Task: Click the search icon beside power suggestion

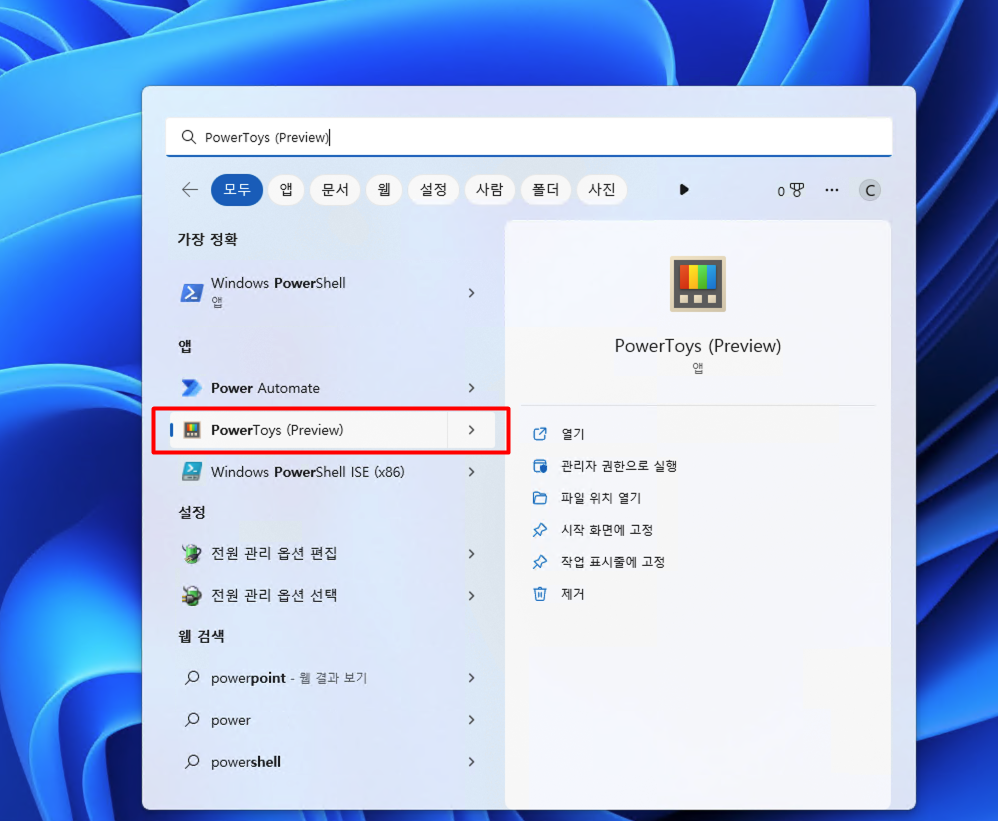Action: pos(192,720)
